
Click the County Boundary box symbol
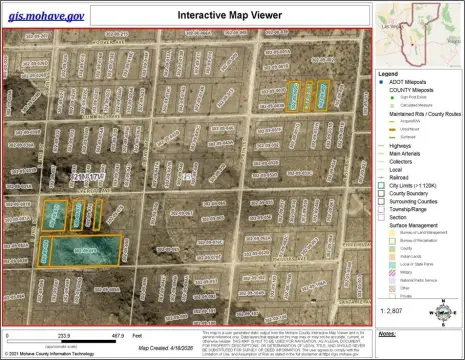[x=381, y=194]
